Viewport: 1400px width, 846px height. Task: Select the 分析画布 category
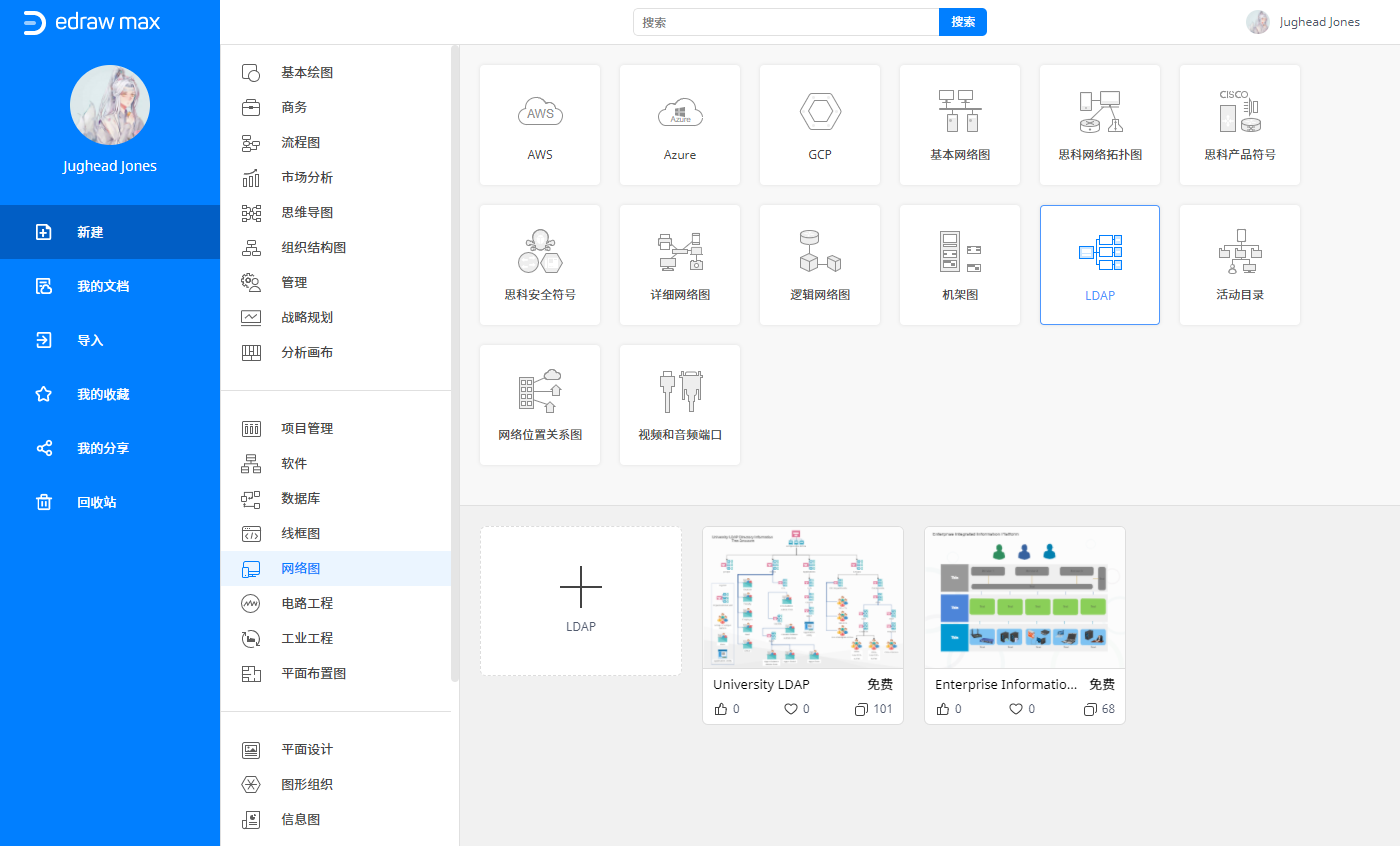click(335, 353)
